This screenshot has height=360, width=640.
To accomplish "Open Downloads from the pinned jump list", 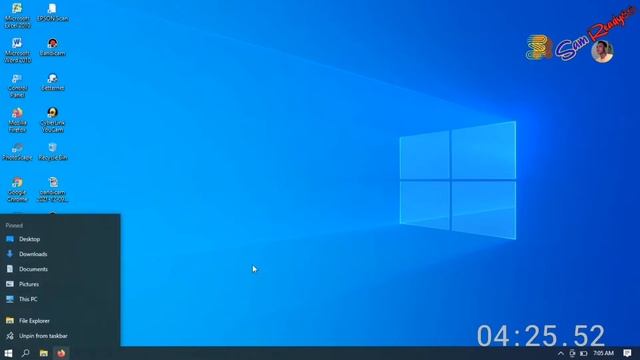I will [x=60, y=254].
